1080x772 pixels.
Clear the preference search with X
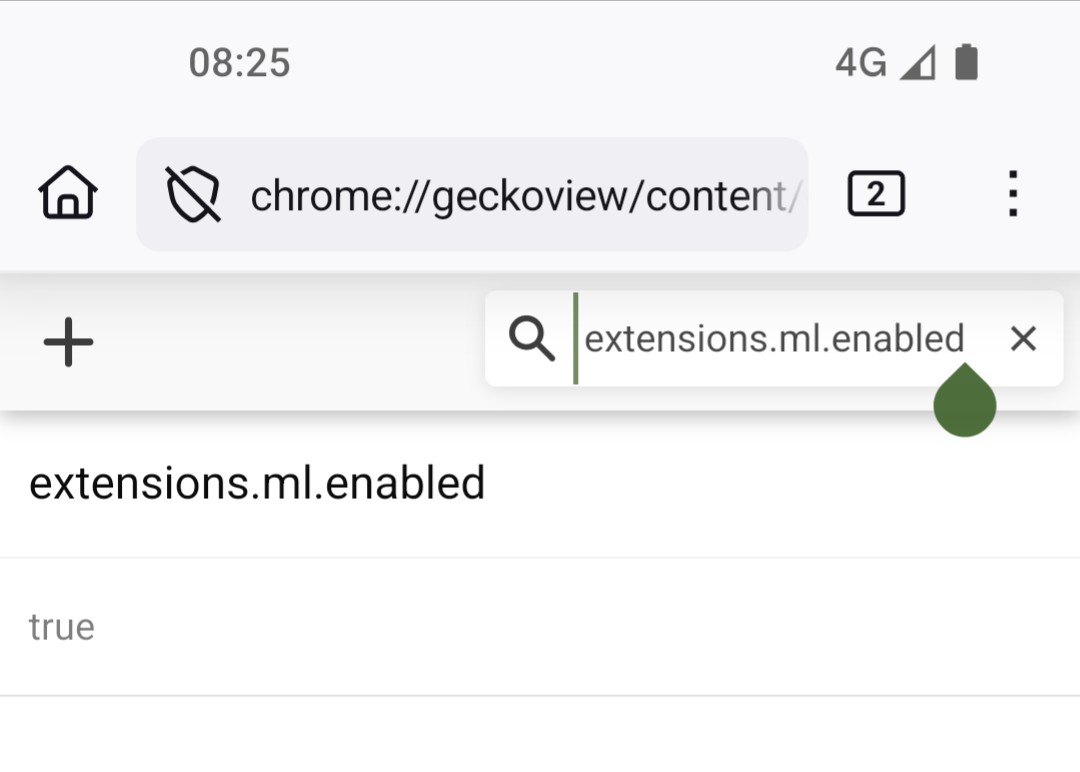(x=1023, y=340)
